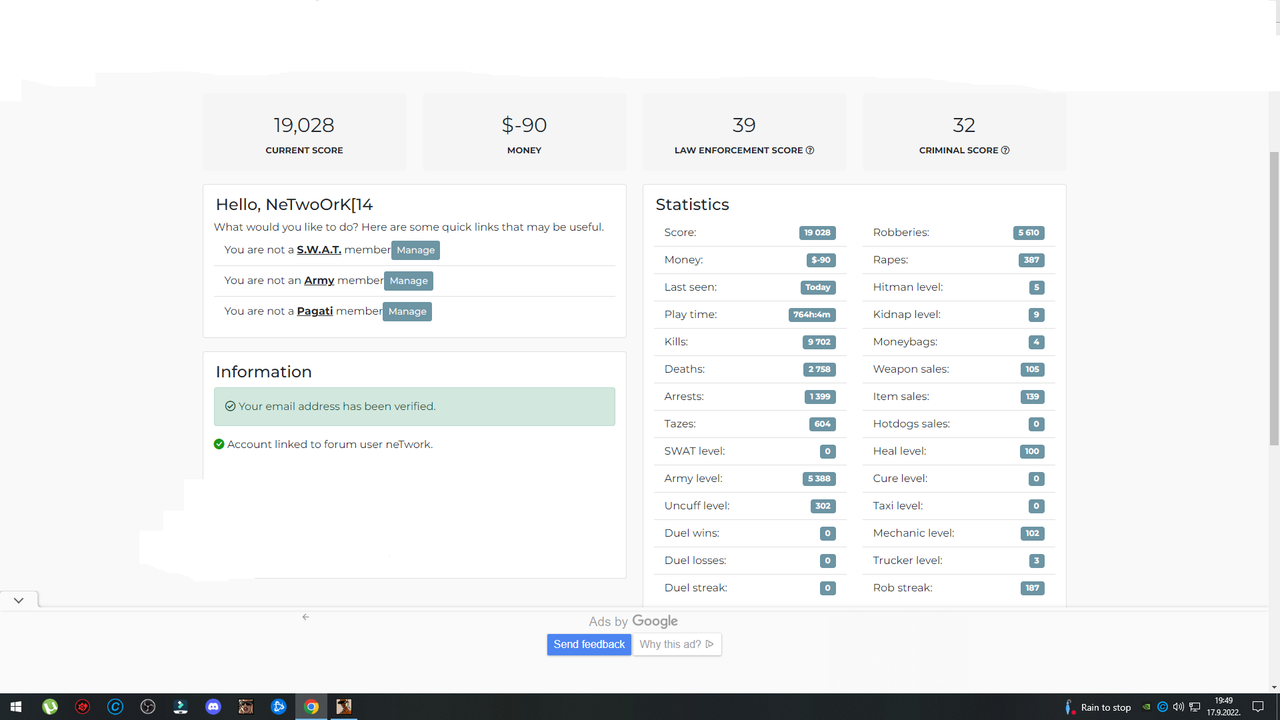Screen dimensions: 1280x720
Task: Click the Statistics heading
Action: (x=692, y=204)
